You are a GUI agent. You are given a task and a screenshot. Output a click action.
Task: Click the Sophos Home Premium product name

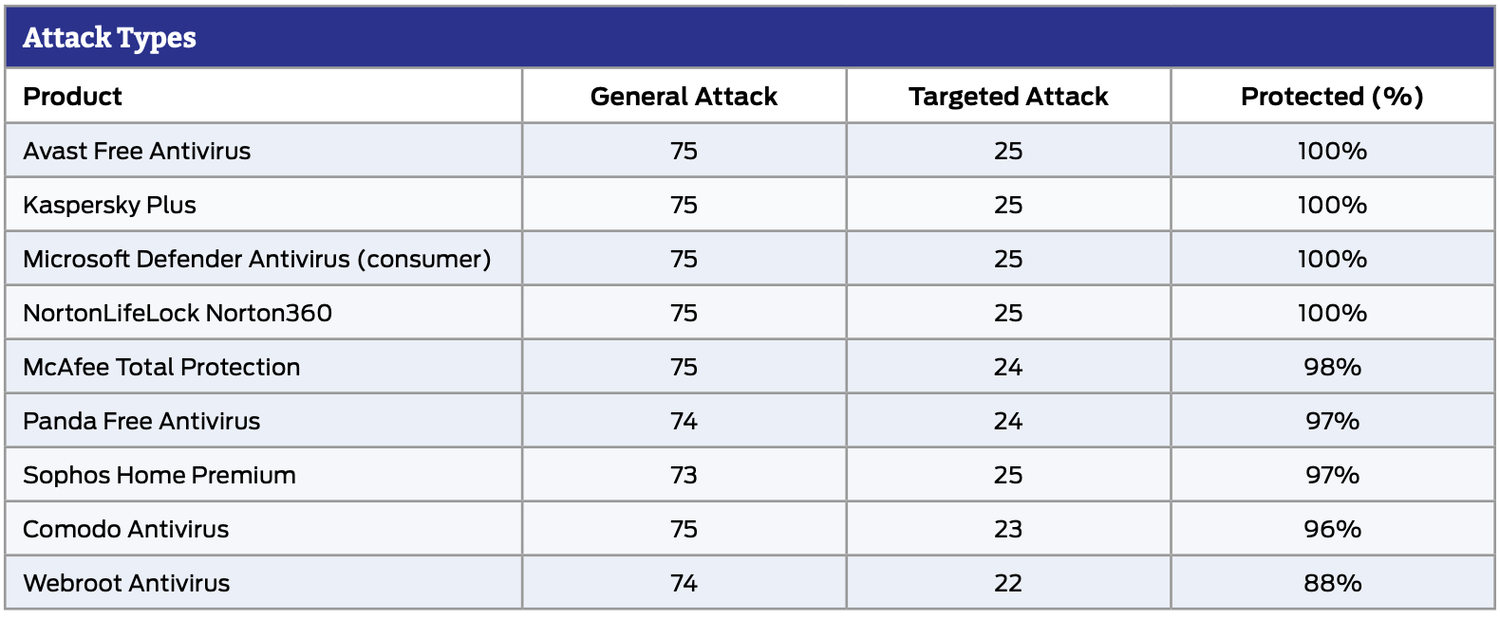pos(160,475)
